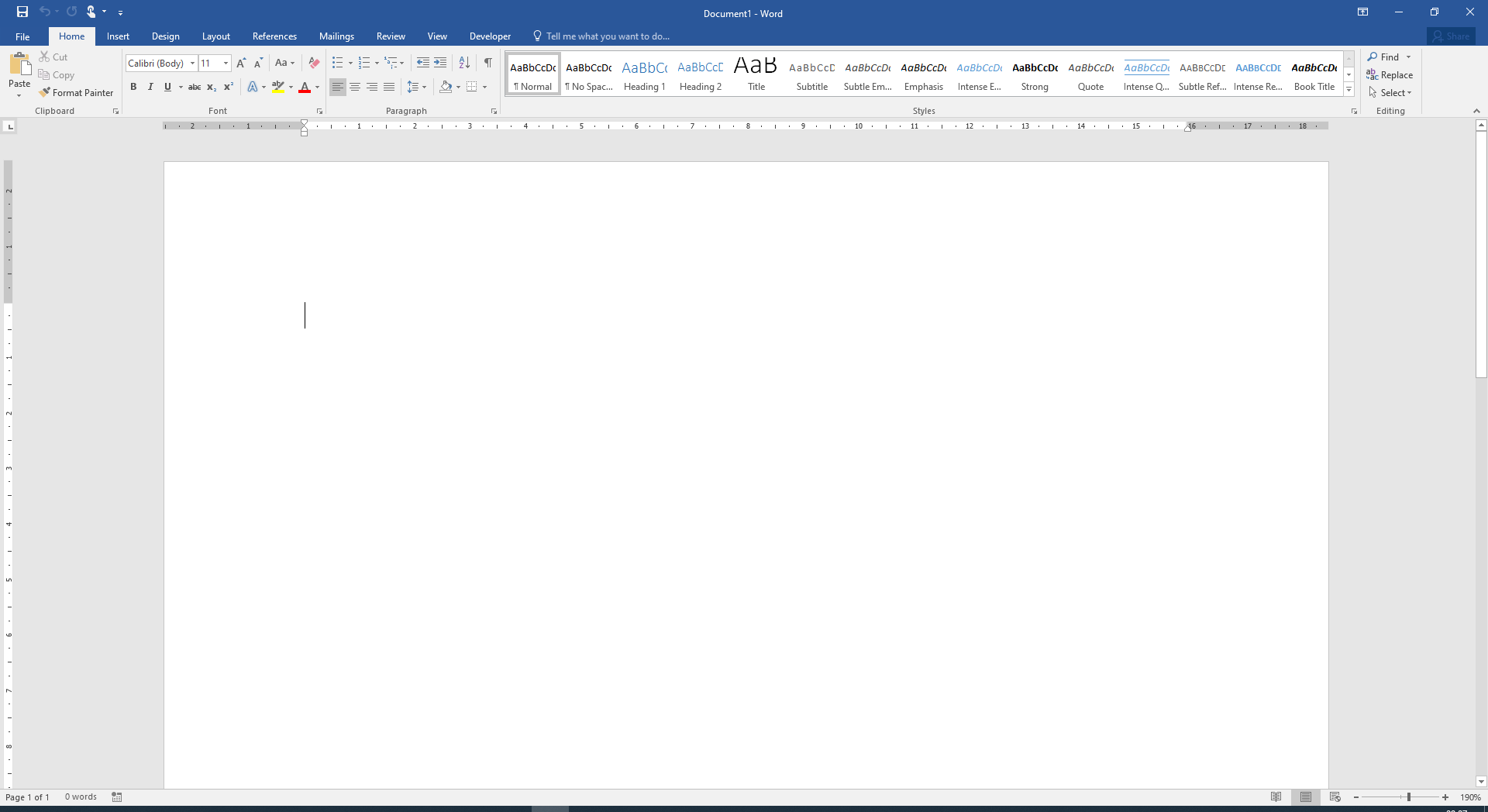Click the Save icon in quick access toolbar
The width and height of the screenshot is (1488, 812).
click(22, 12)
